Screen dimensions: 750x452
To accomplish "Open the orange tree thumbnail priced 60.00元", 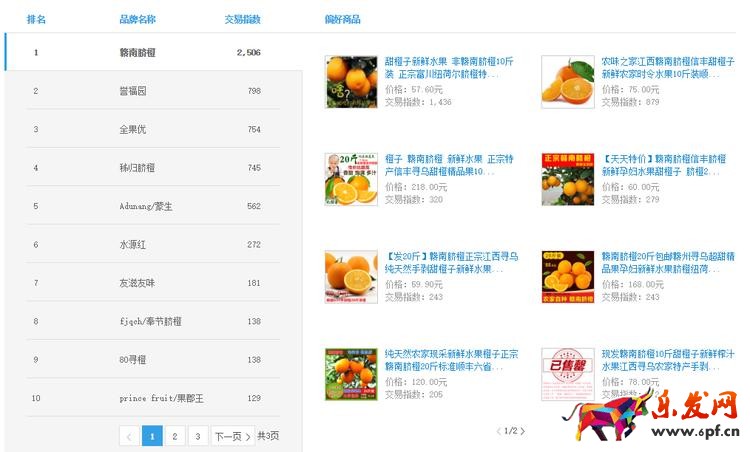I will click(568, 179).
